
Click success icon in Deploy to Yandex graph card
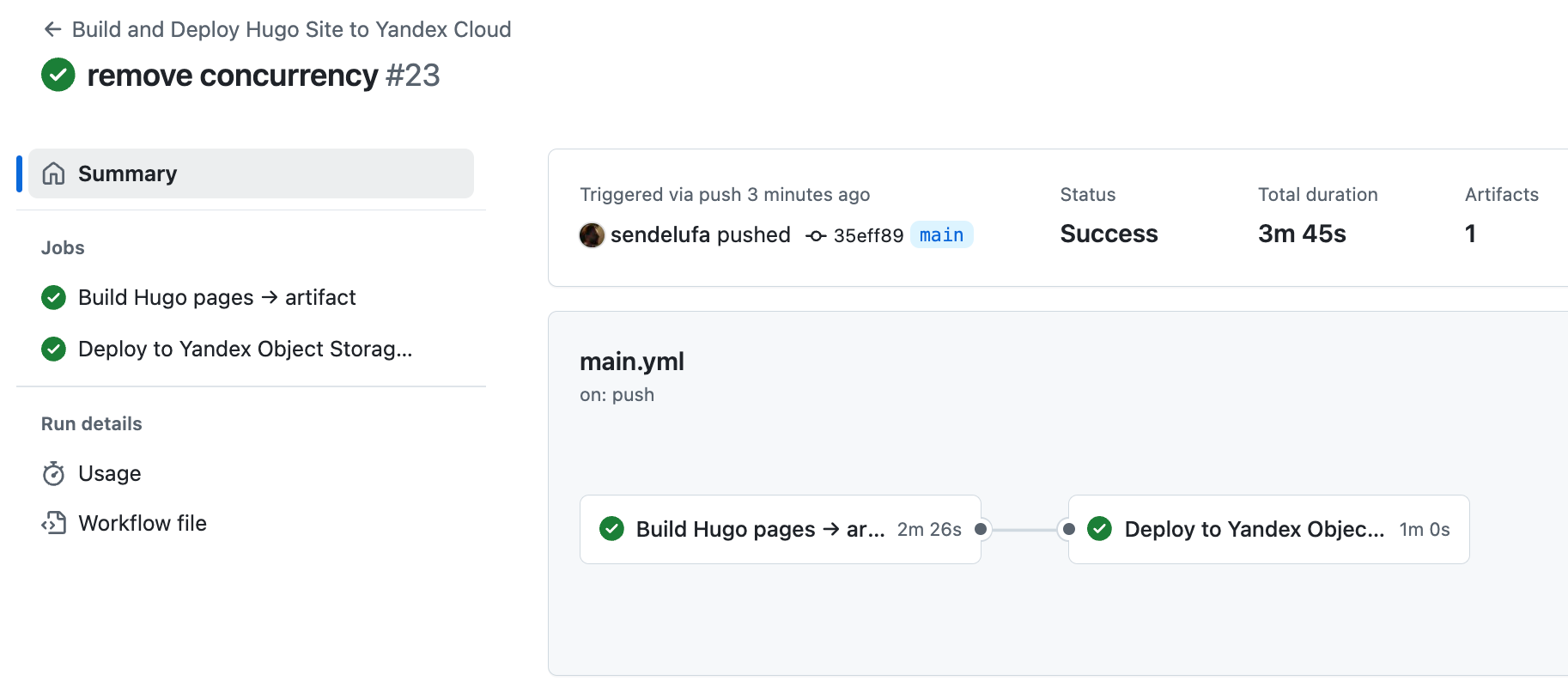(x=1099, y=529)
